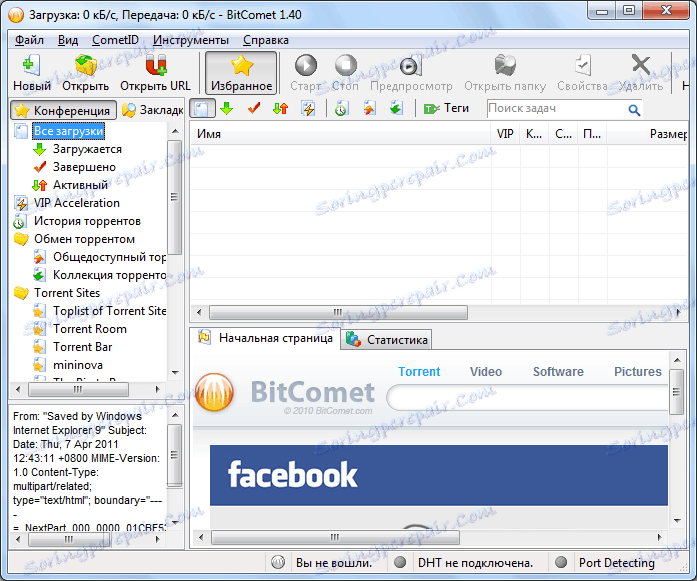This screenshot has width=697, height=581.
Task: Open the Инструменты menu
Action: tap(191, 40)
